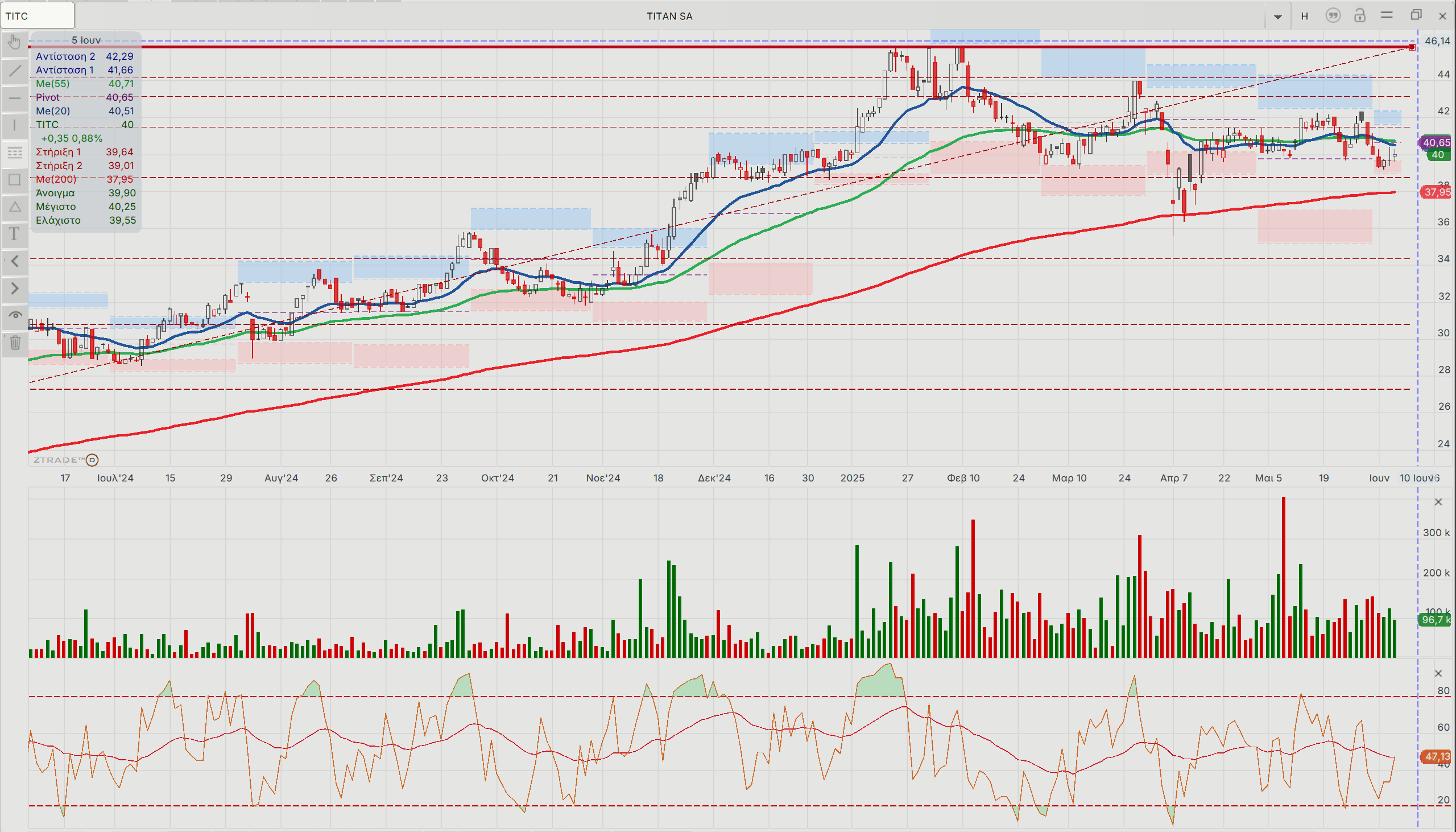Image resolution: width=1456 pixels, height=832 pixels.
Task: Click the quotation marks news icon
Action: [x=1333, y=15]
